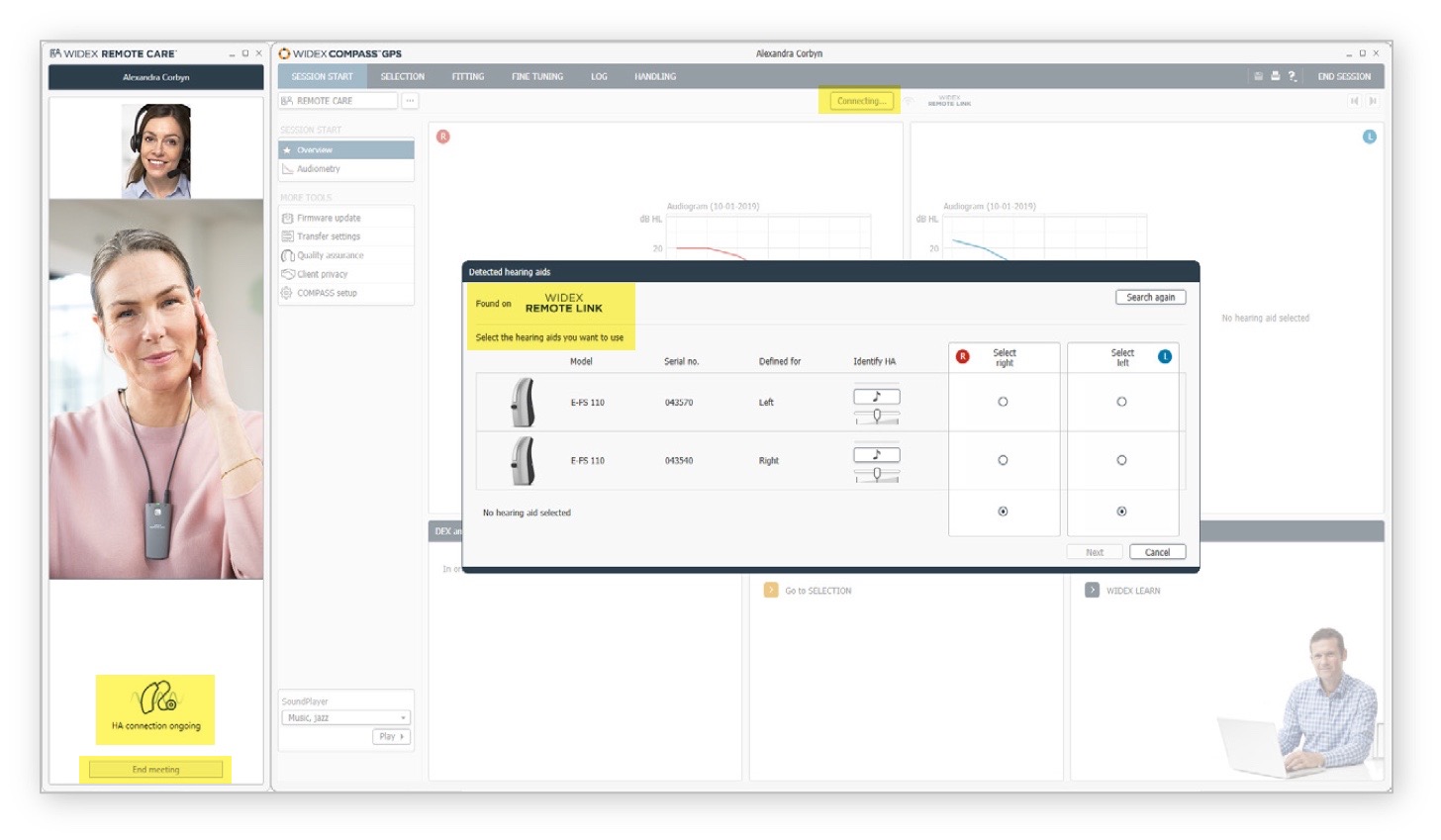This screenshot has height=840, width=1441.
Task: Click the client video feed in Remote Care
Action: pyautogui.click(x=156, y=389)
